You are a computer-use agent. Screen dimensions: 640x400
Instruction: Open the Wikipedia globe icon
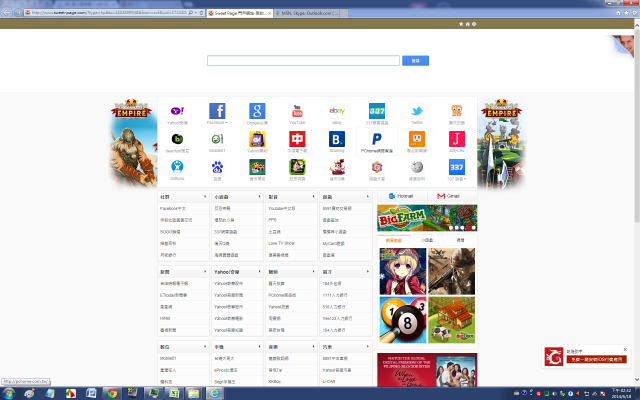tap(417, 167)
